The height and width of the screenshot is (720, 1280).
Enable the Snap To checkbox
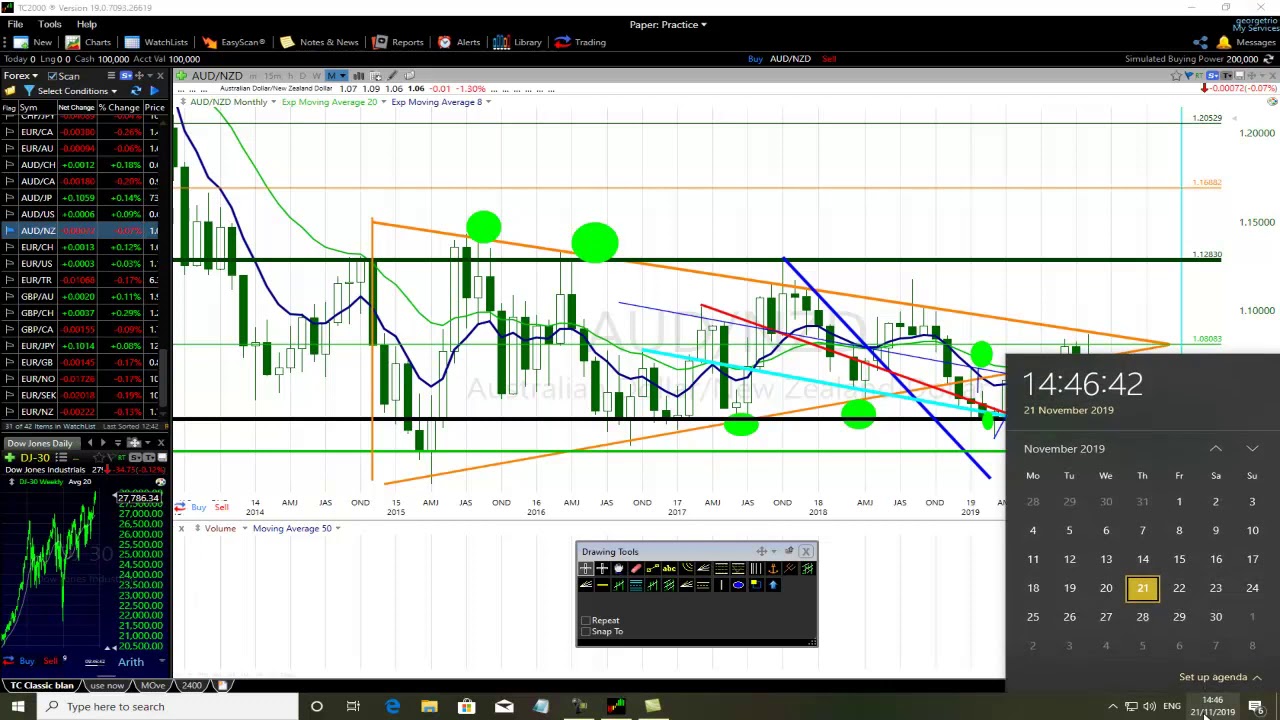pyautogui.click(x=586, y=632)
